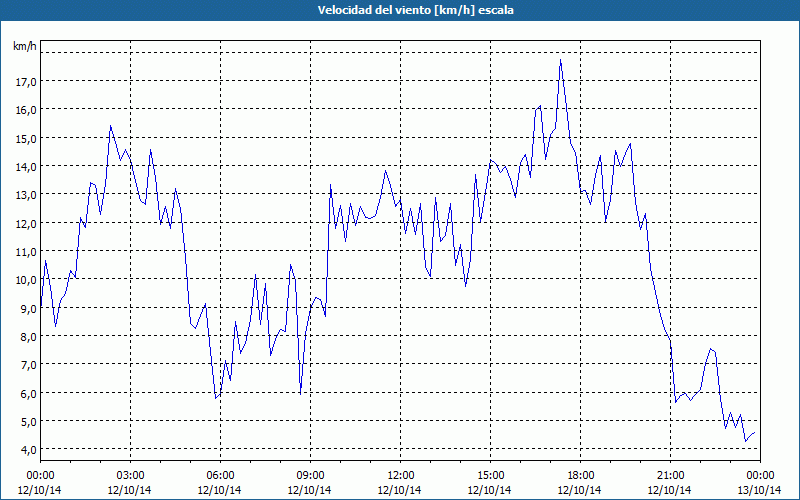Click the 06:00 time axis label
Screen dimensions: 800x500
click(x=220, y=476)
